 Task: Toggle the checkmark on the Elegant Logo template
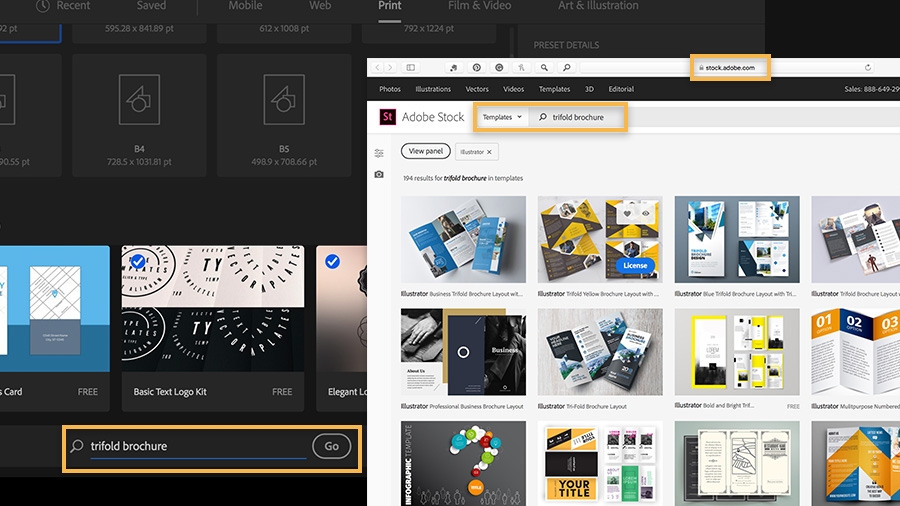(332, 262)
